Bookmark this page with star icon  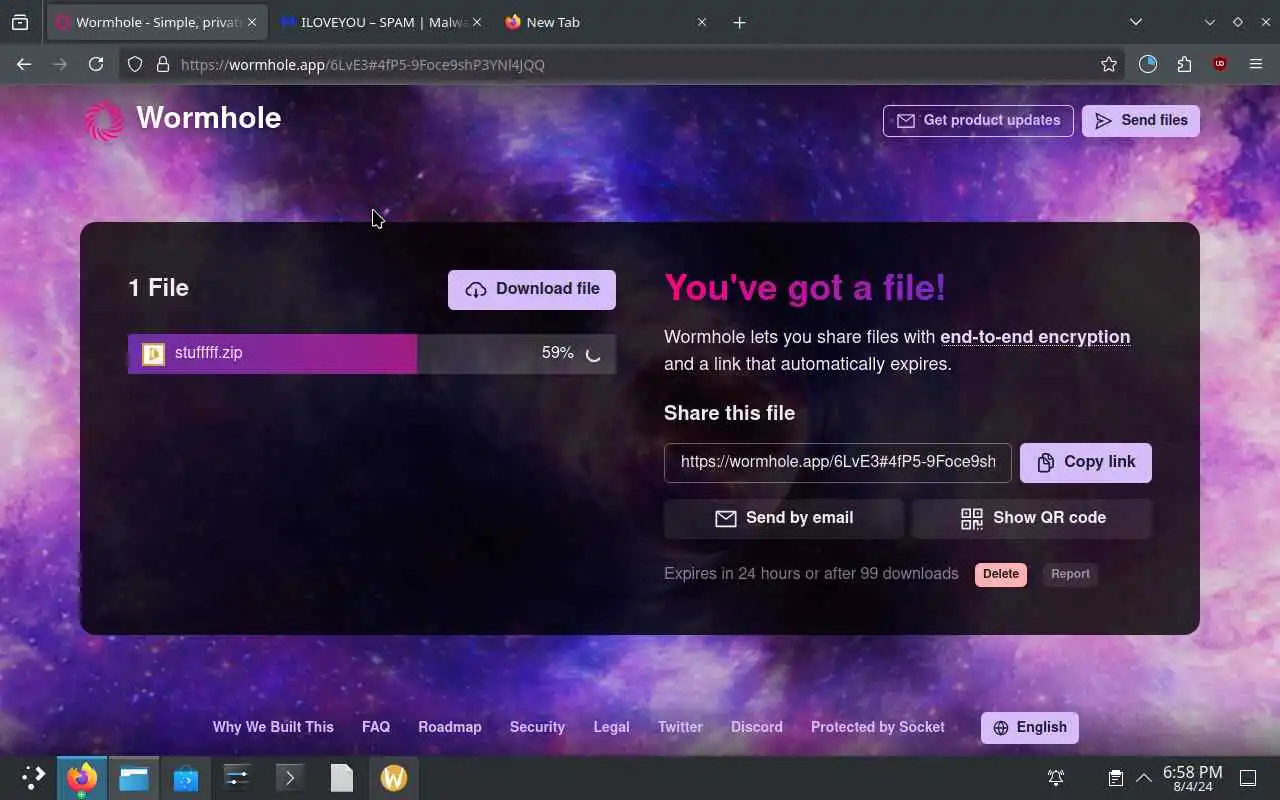[x=1108, y=64]
